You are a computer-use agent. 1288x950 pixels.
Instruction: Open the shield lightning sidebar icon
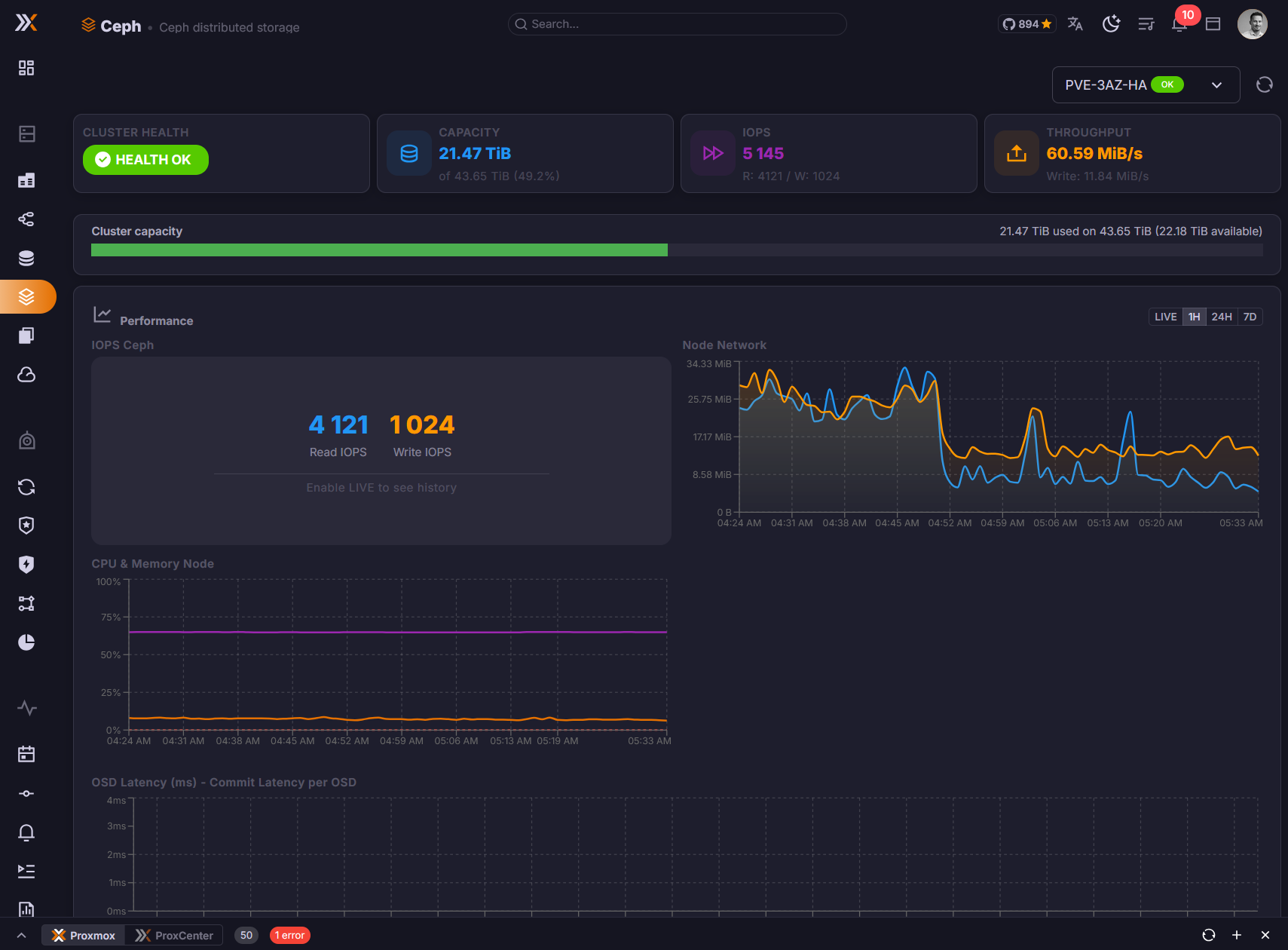point(26,565)
